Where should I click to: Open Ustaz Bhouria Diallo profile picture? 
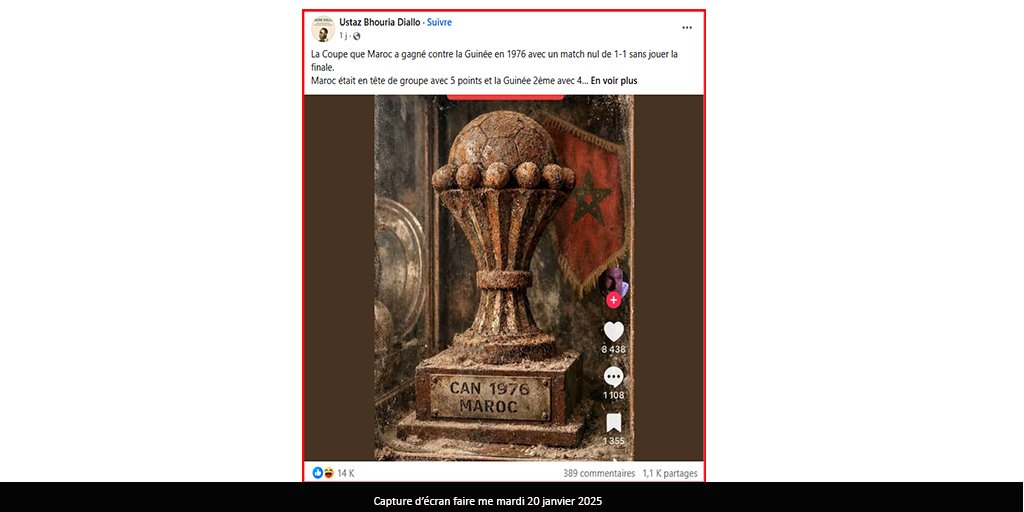(323, 28)
